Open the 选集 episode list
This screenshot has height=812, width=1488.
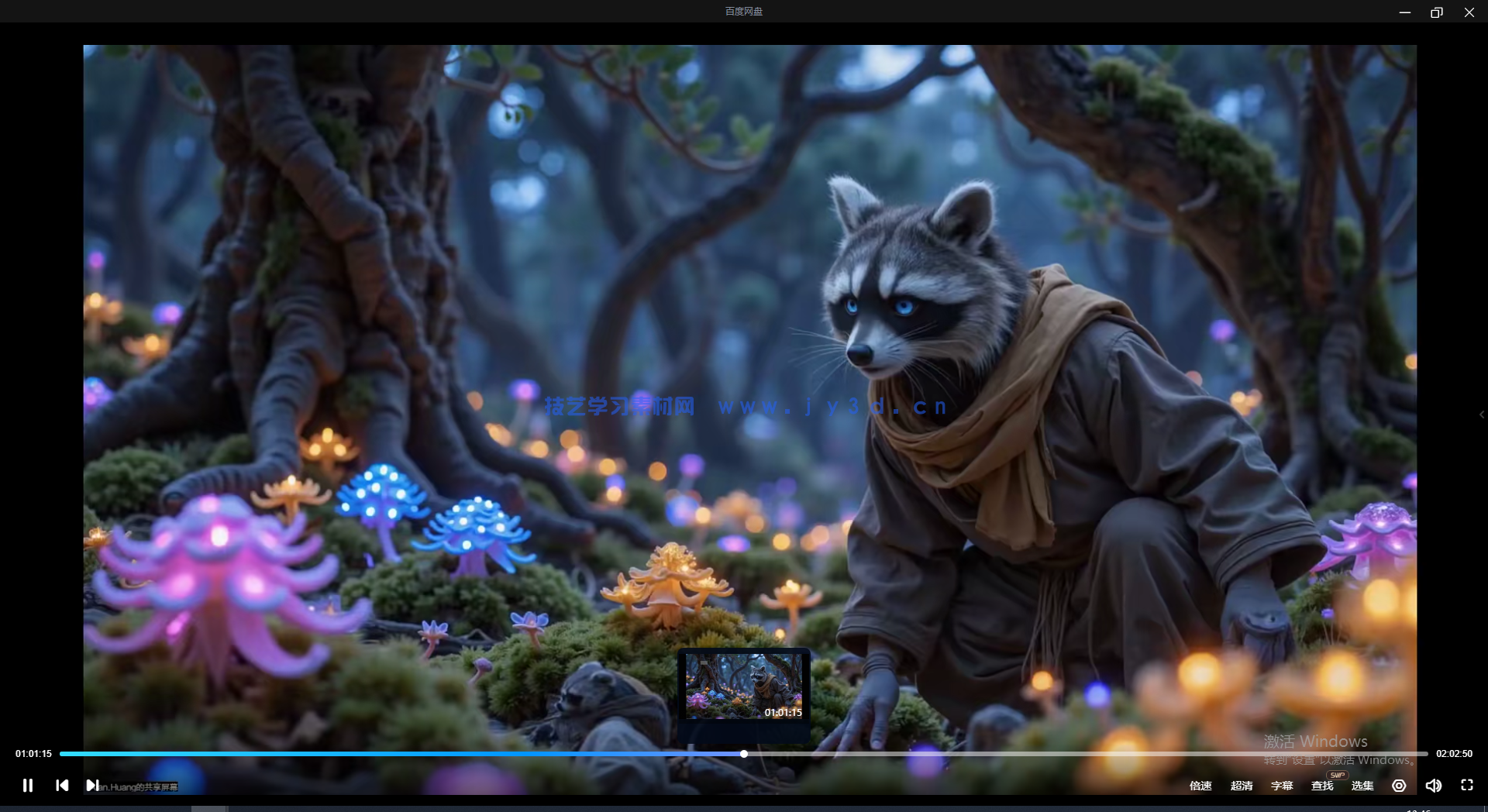(x=1362, y=786)
